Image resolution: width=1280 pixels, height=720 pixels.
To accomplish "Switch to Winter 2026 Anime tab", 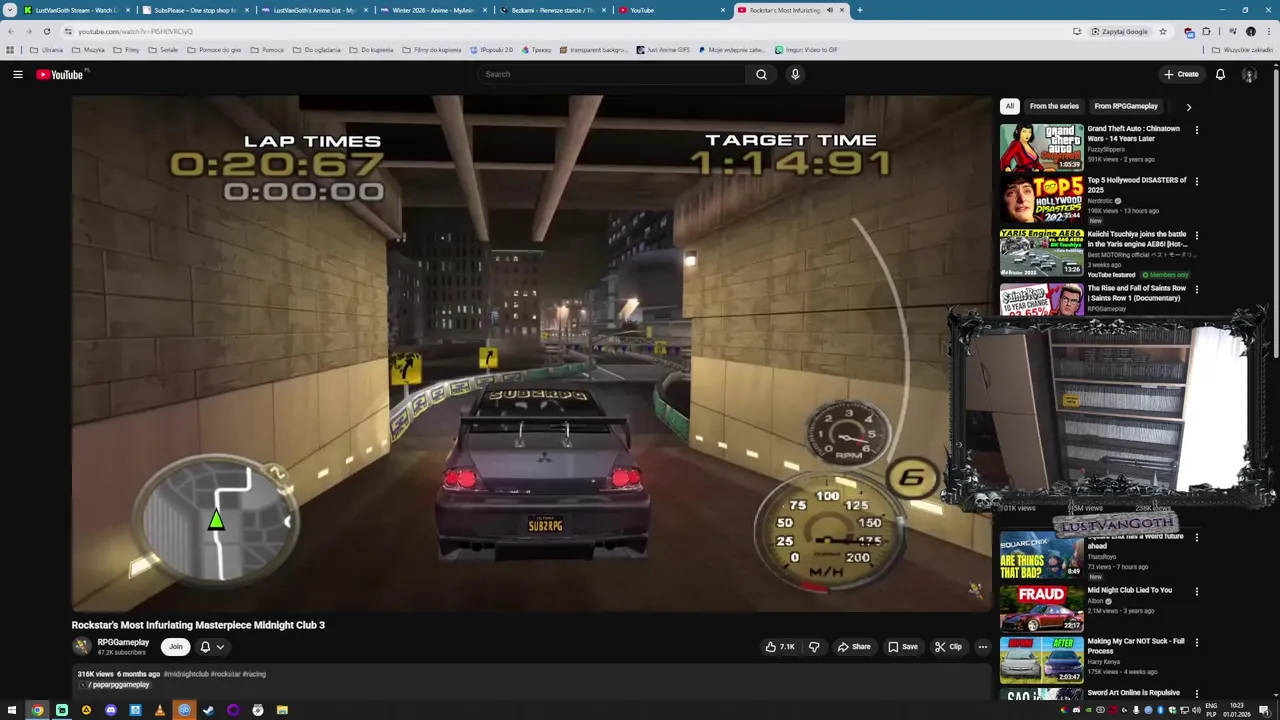I will coord(432,10).
